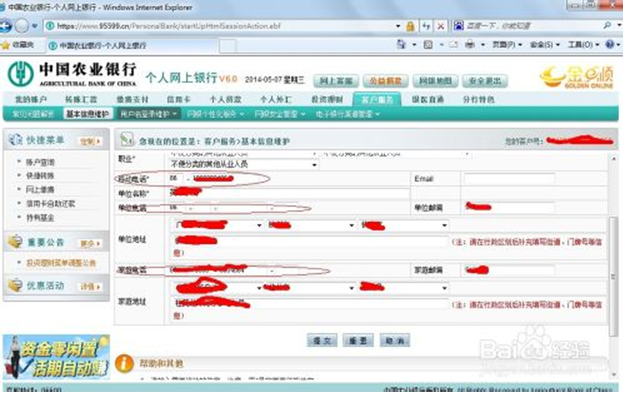Click the printer icon in IE toolbar
This screenshot has width=623, height=393.
[x=470, y=45]
